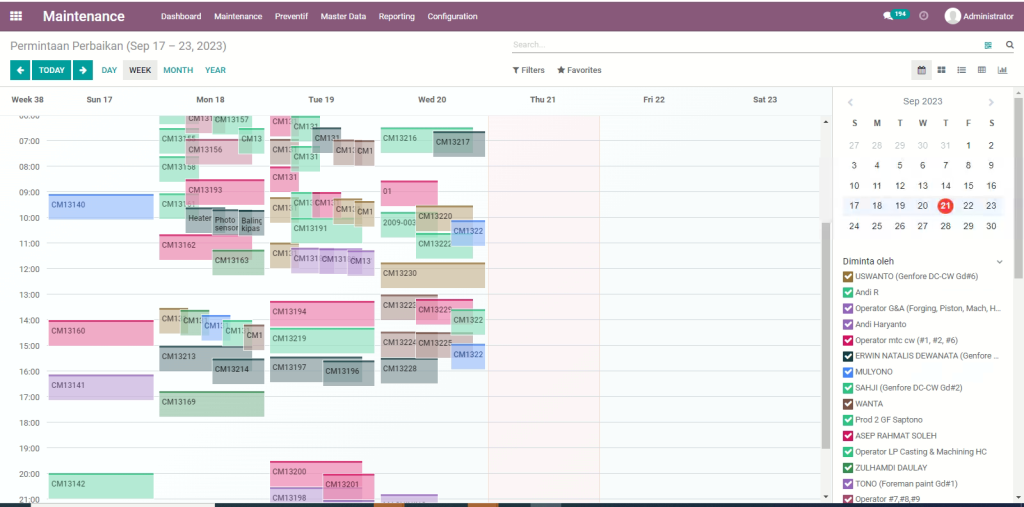Switch calendar to MONTH view
Screen dimensions: 1024x507
click(x=178, y=70)
